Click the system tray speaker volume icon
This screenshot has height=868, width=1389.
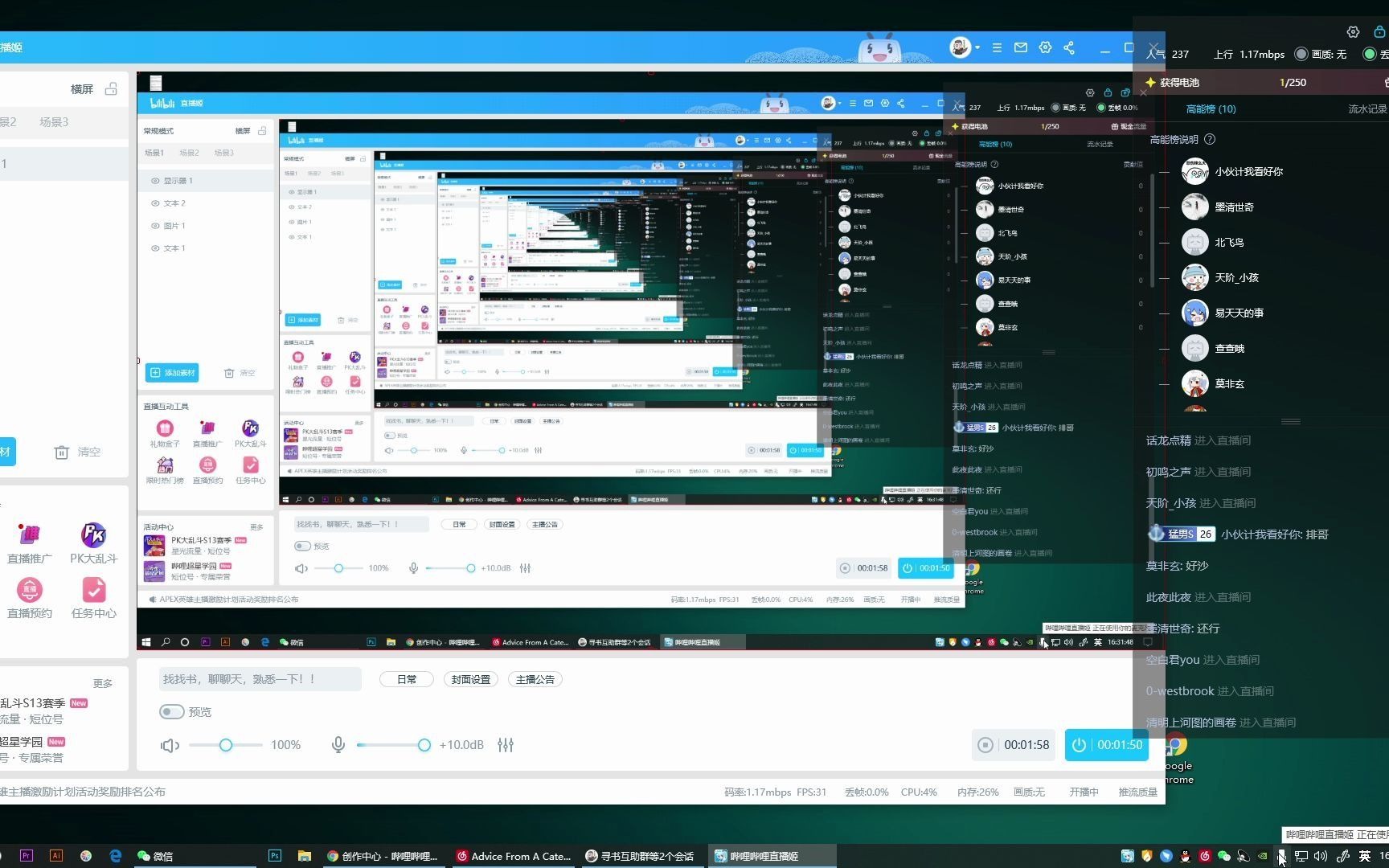coord(1321,856)
